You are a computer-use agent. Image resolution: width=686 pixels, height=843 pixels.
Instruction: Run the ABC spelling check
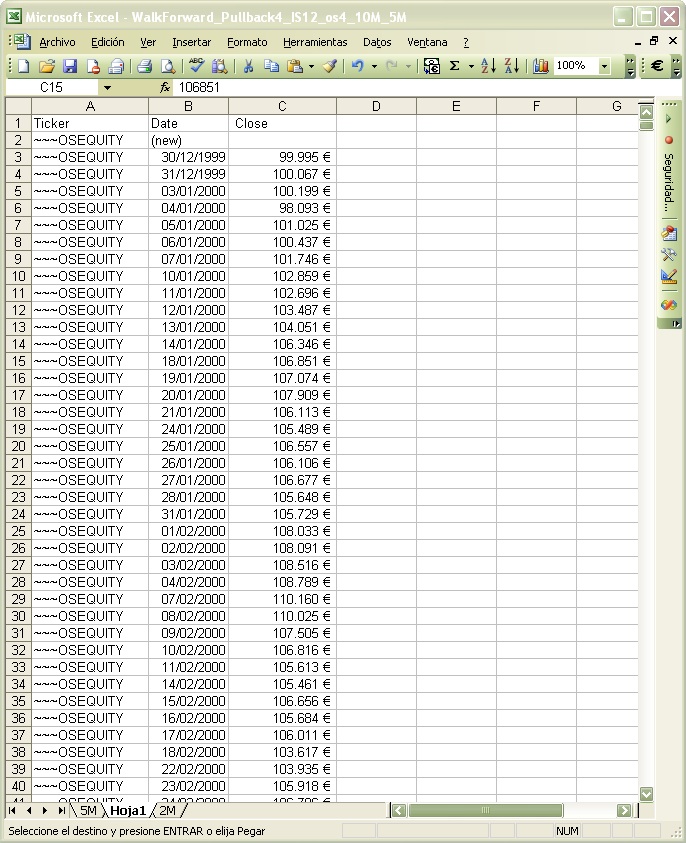(x=196, y=66)
